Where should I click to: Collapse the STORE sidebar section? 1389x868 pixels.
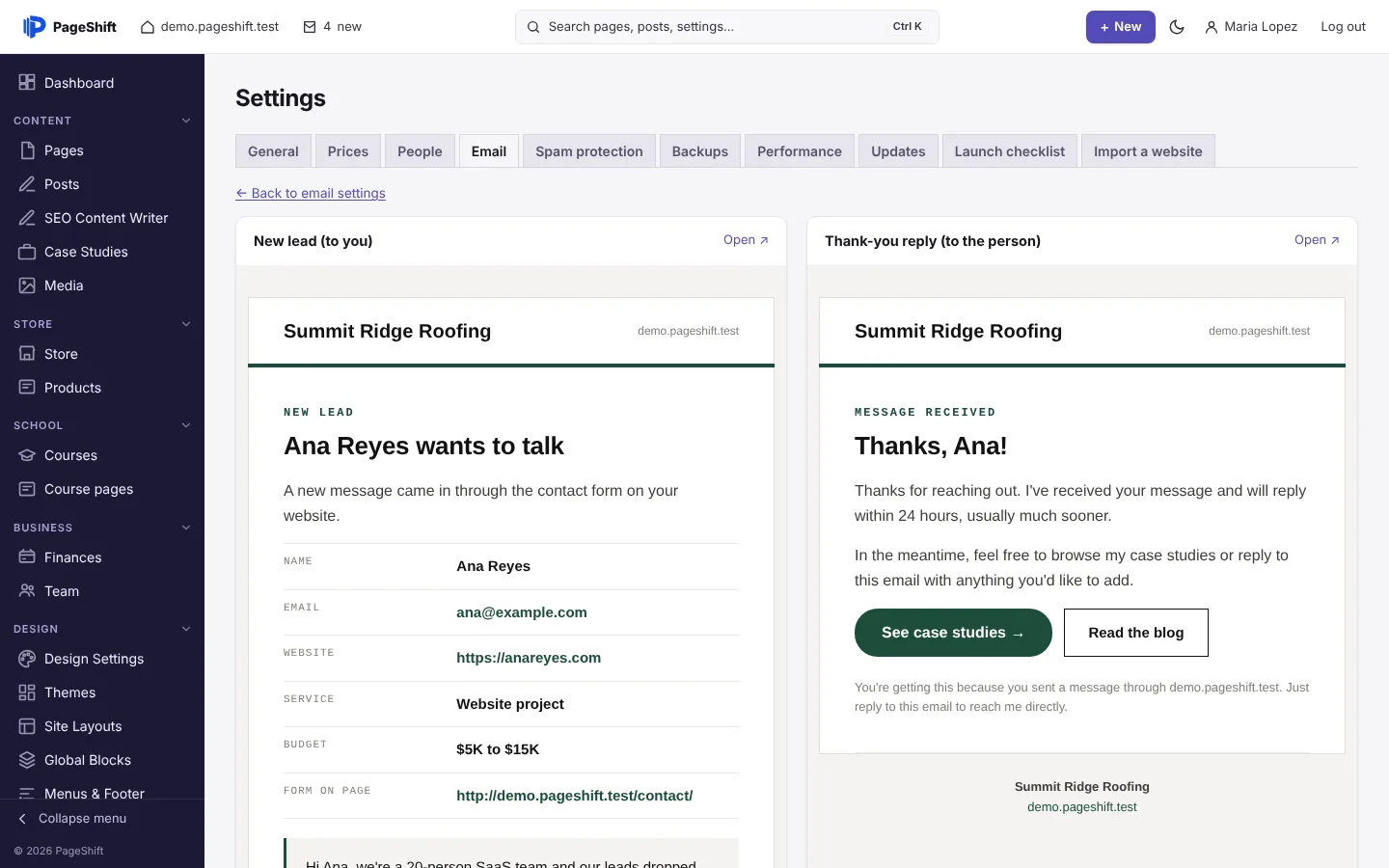point(186,324)
